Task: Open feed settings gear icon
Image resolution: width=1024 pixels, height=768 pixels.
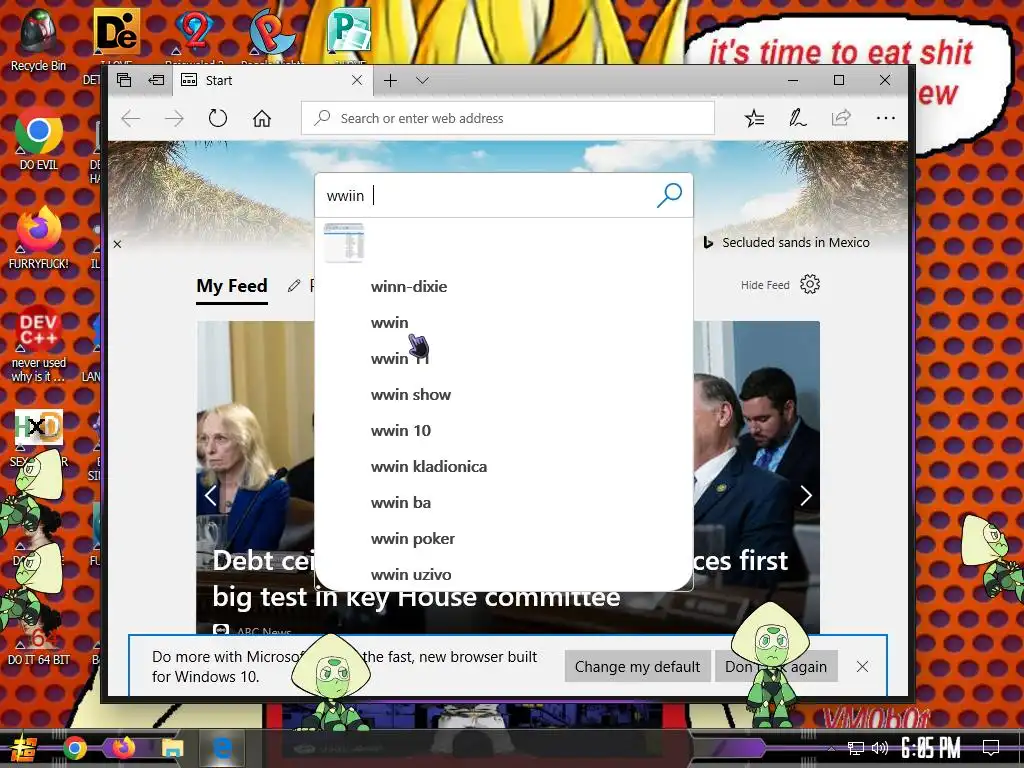Action: coord(810,284)
